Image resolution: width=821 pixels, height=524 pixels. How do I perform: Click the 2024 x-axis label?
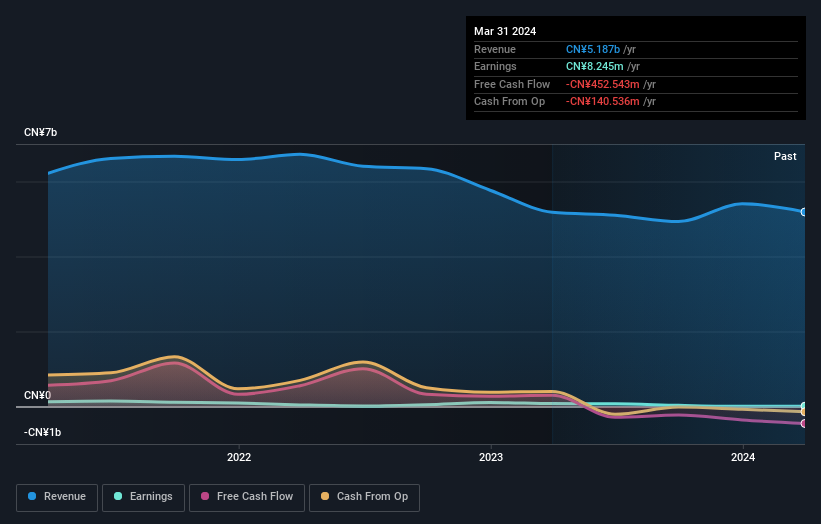click(x=742, y=458)
